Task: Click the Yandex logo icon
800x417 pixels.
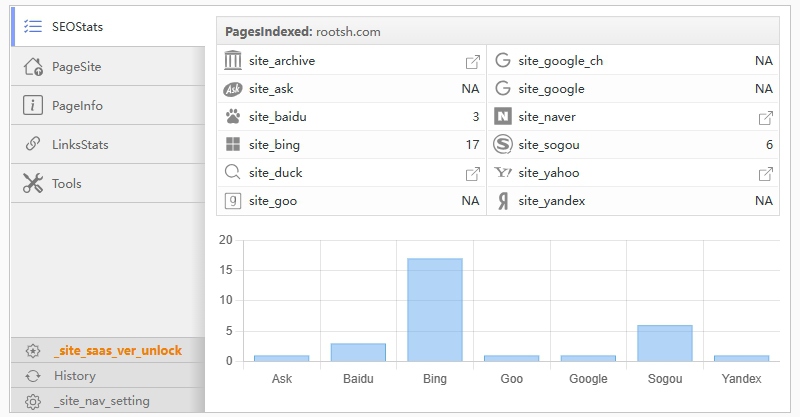Action: tap(502, 201)
